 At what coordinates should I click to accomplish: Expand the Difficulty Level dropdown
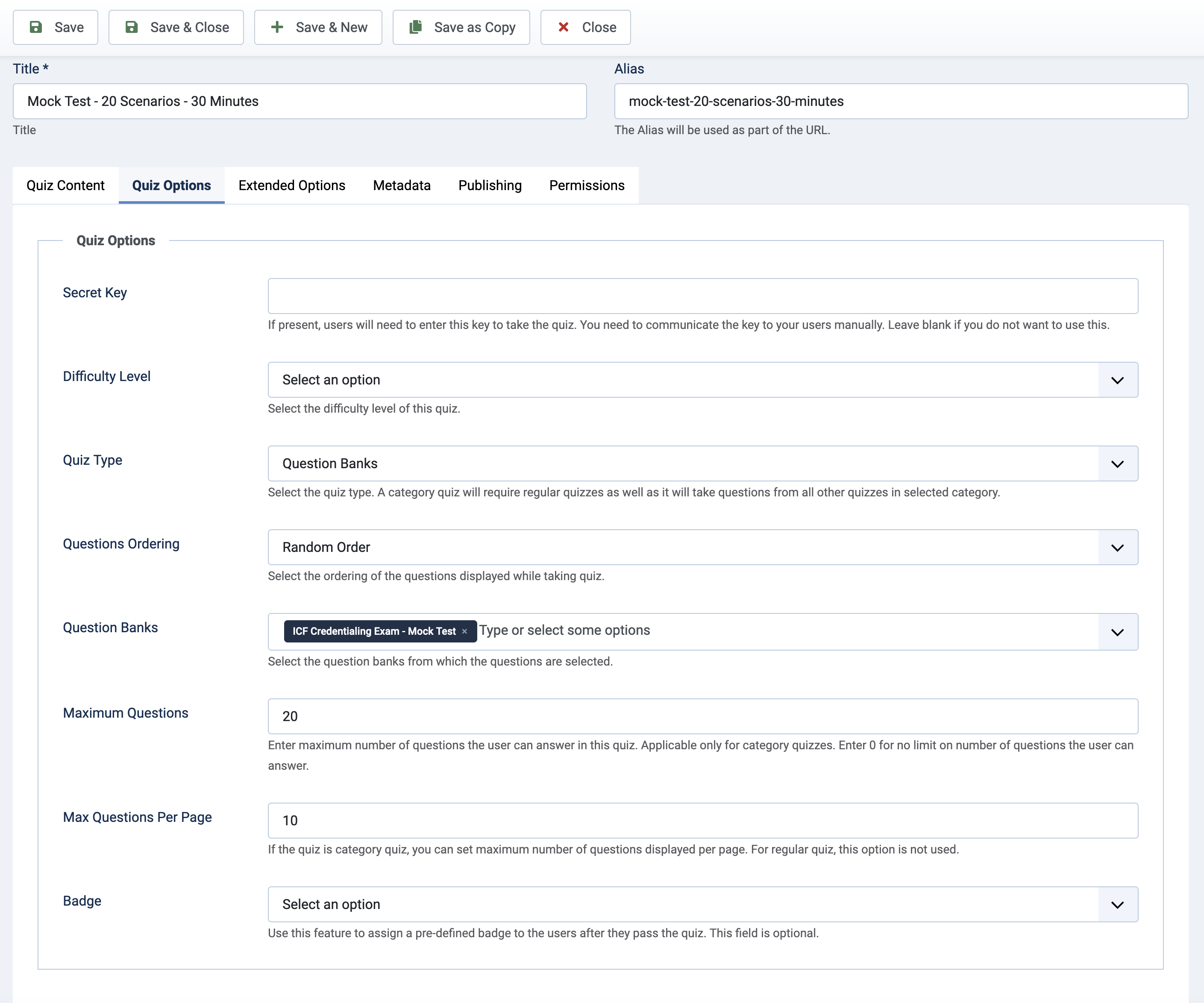1117,380
